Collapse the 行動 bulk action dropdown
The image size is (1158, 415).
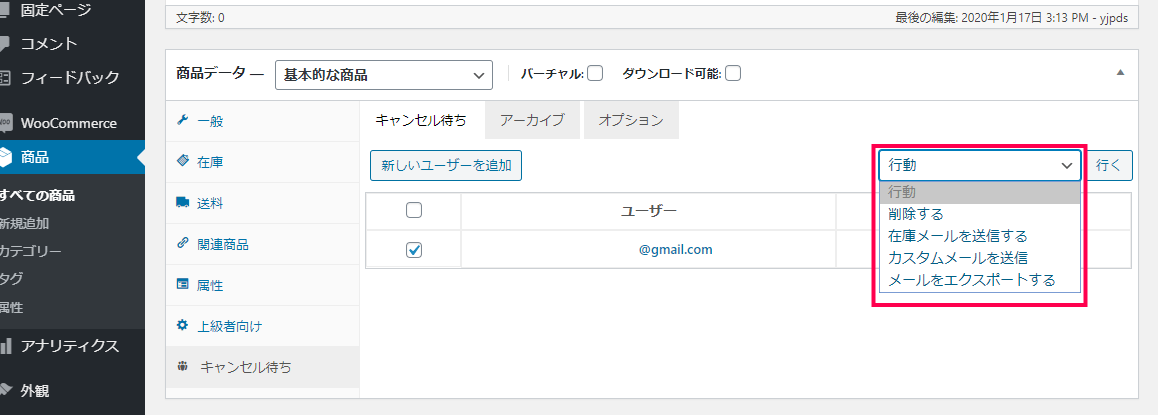coord(980,165)
